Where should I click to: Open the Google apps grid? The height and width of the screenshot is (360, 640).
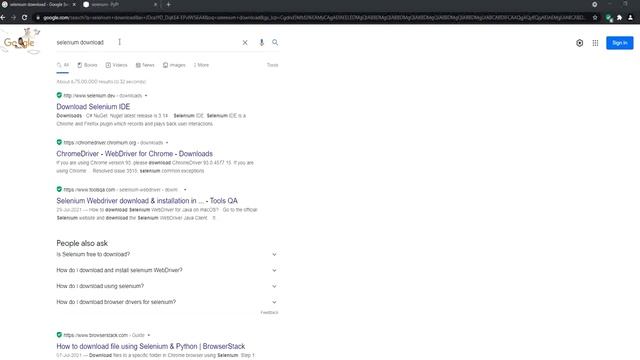595,43
